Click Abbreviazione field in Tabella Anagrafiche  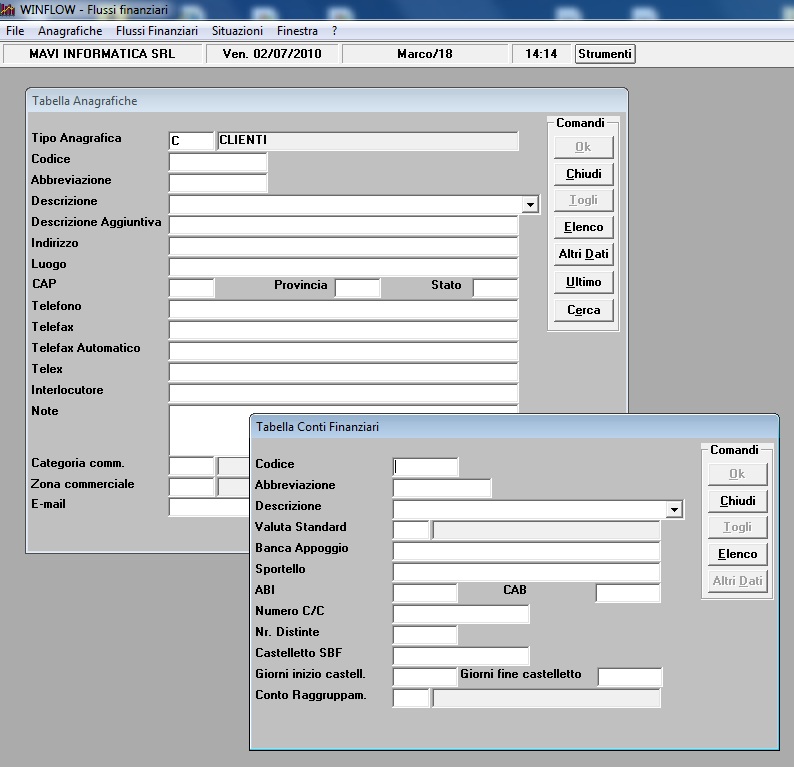pyautogui.click(x=218, y=183)
